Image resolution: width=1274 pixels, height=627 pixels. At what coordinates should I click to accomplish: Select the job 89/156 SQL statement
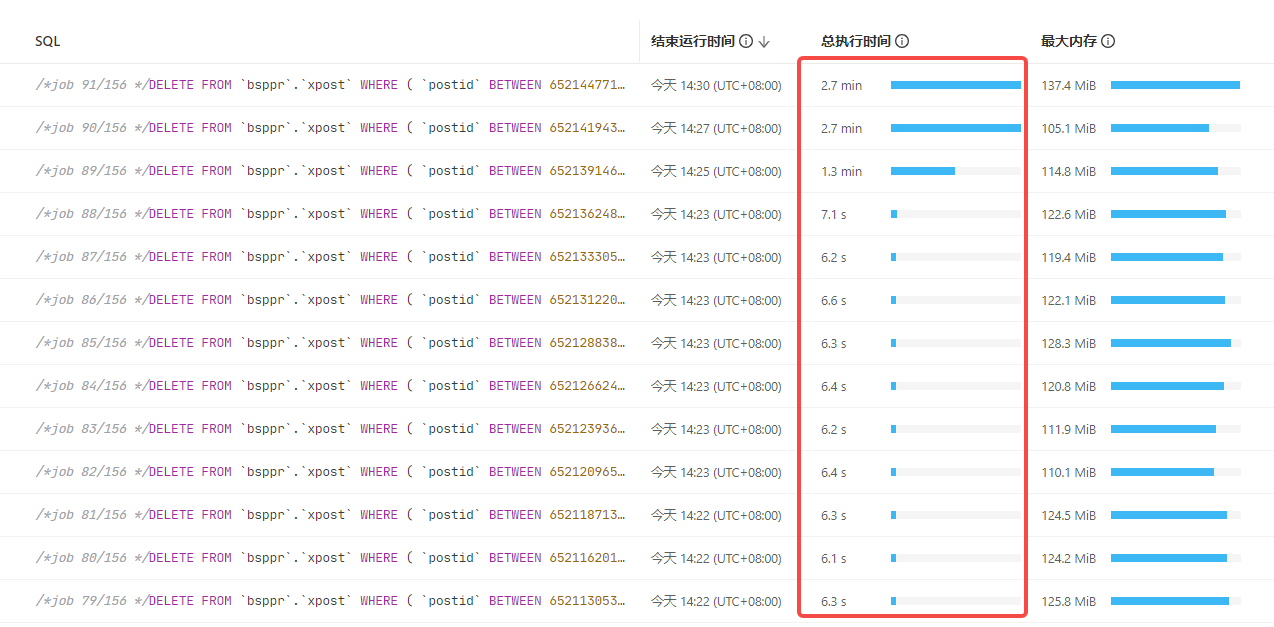tap(330, 171)
